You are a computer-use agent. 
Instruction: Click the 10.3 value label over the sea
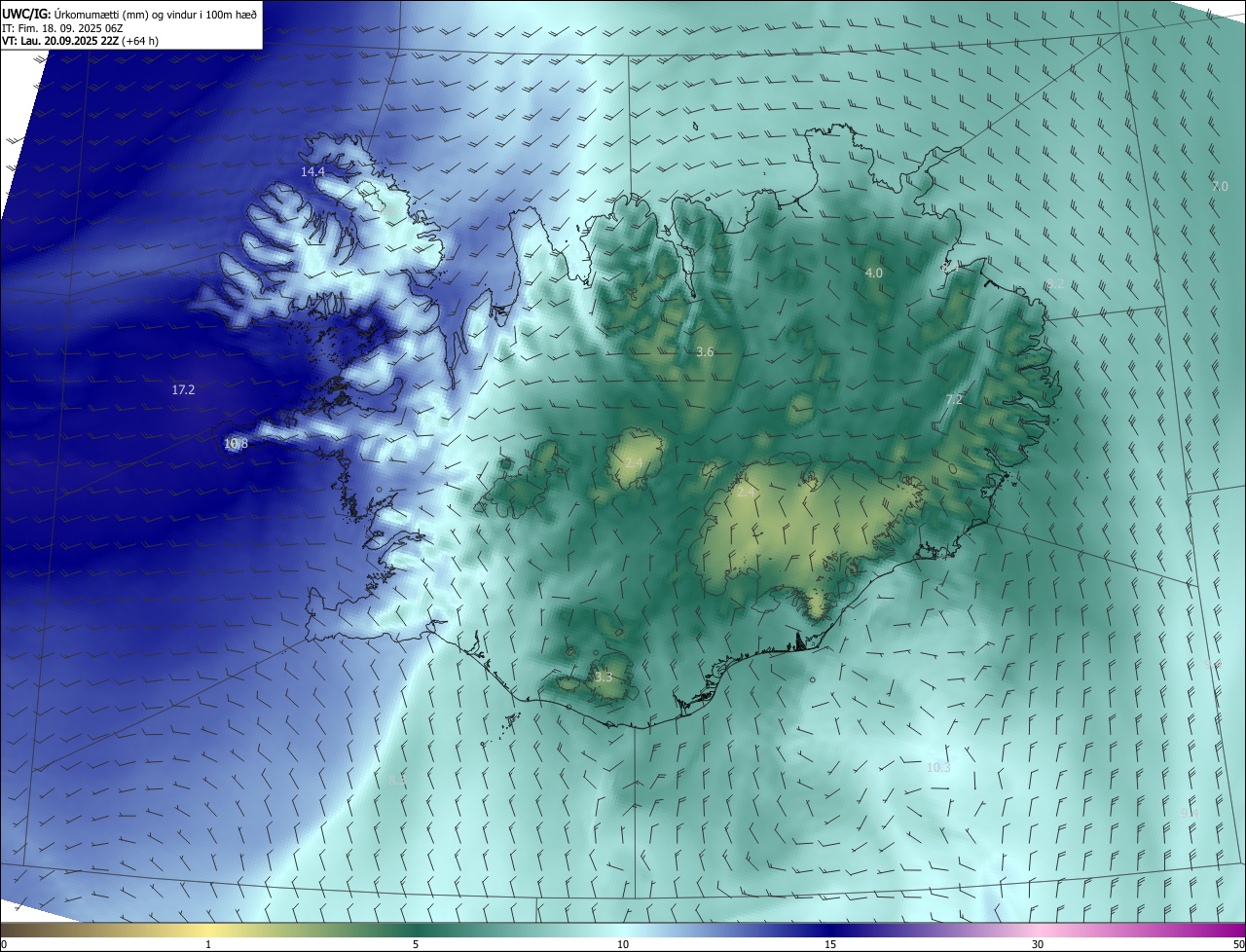(937, 767)
